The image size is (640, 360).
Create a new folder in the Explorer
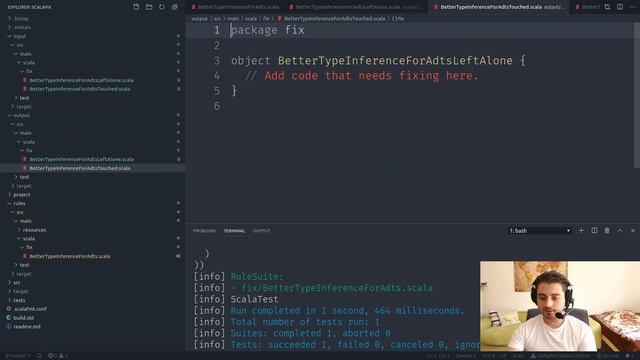point(149,7)
